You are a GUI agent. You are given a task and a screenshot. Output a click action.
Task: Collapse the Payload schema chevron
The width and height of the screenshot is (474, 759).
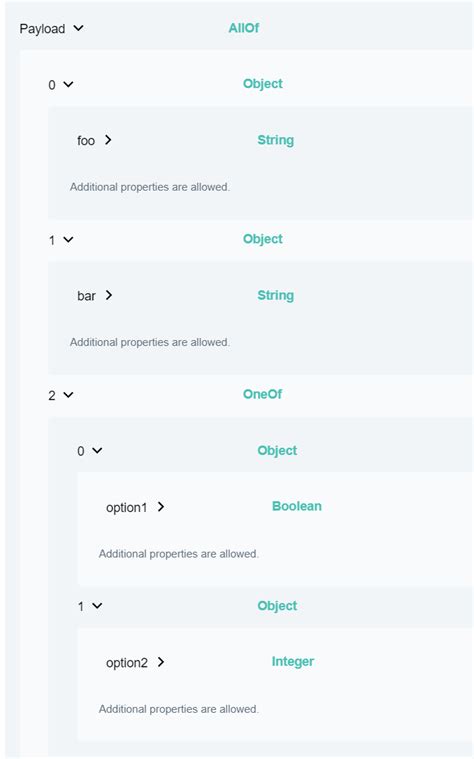(x=78, y=28)
